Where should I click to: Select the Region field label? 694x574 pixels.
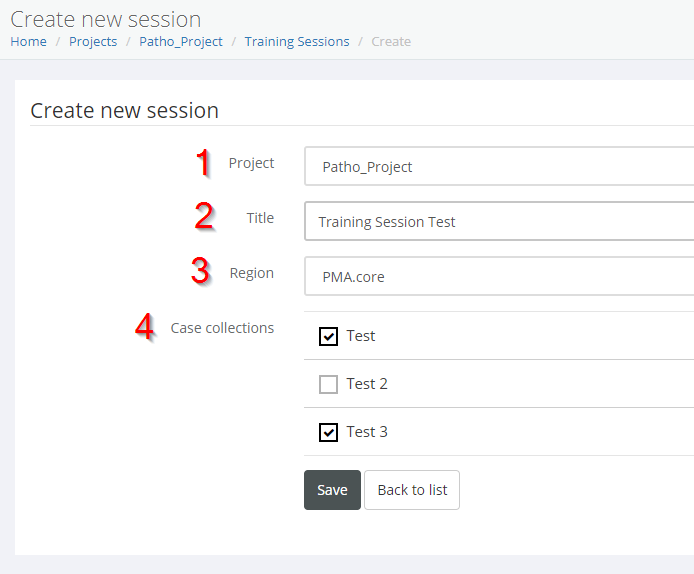point(251,273)
